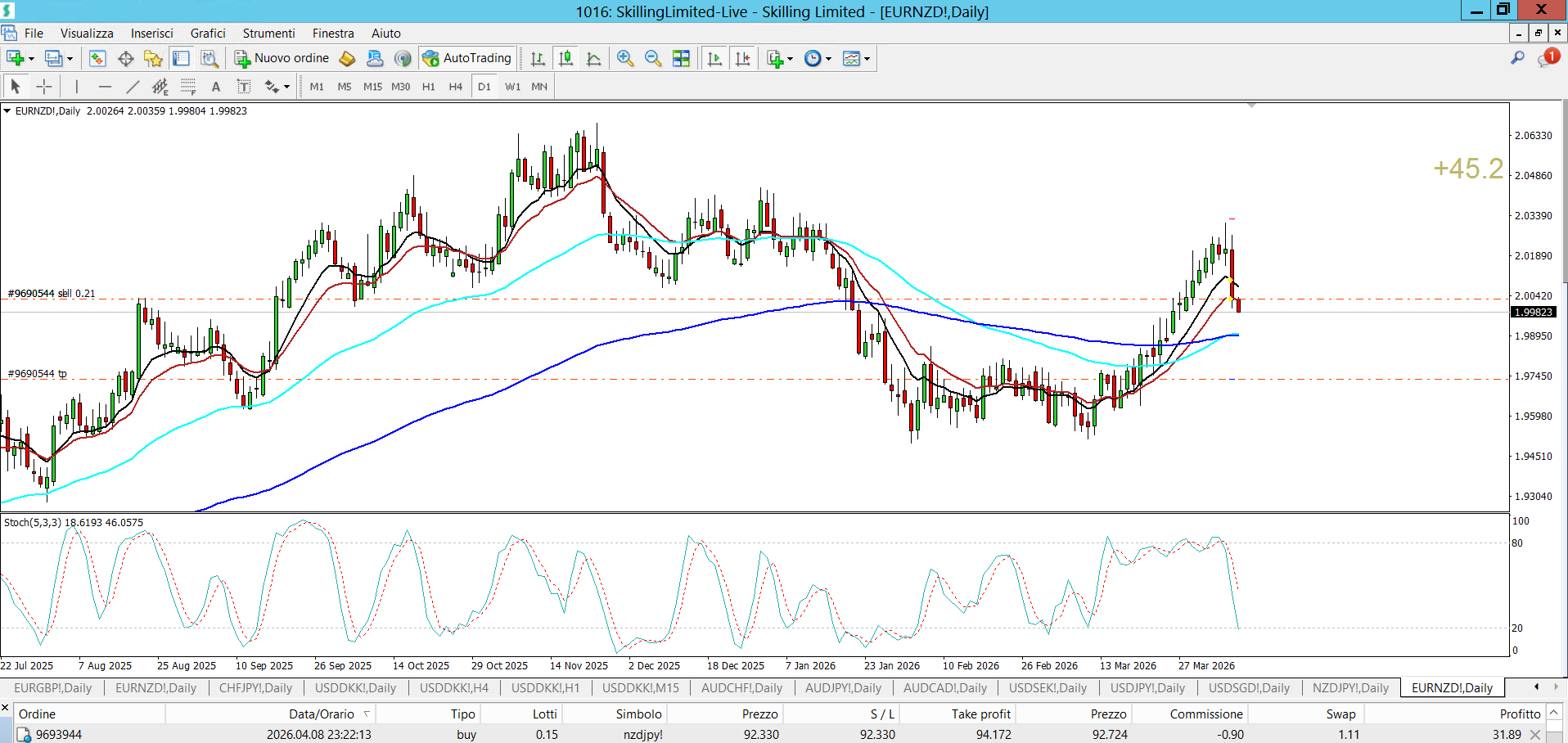Switch timeframe to H4
The height and width of the screenshot is (743, 1568).
coord(456,87)
